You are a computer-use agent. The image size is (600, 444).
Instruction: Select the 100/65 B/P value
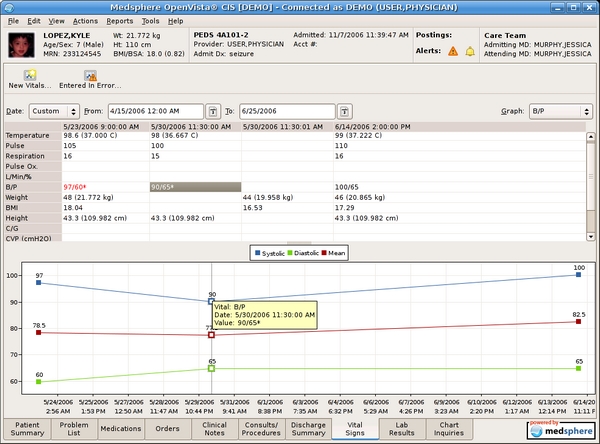coord(346,187)
